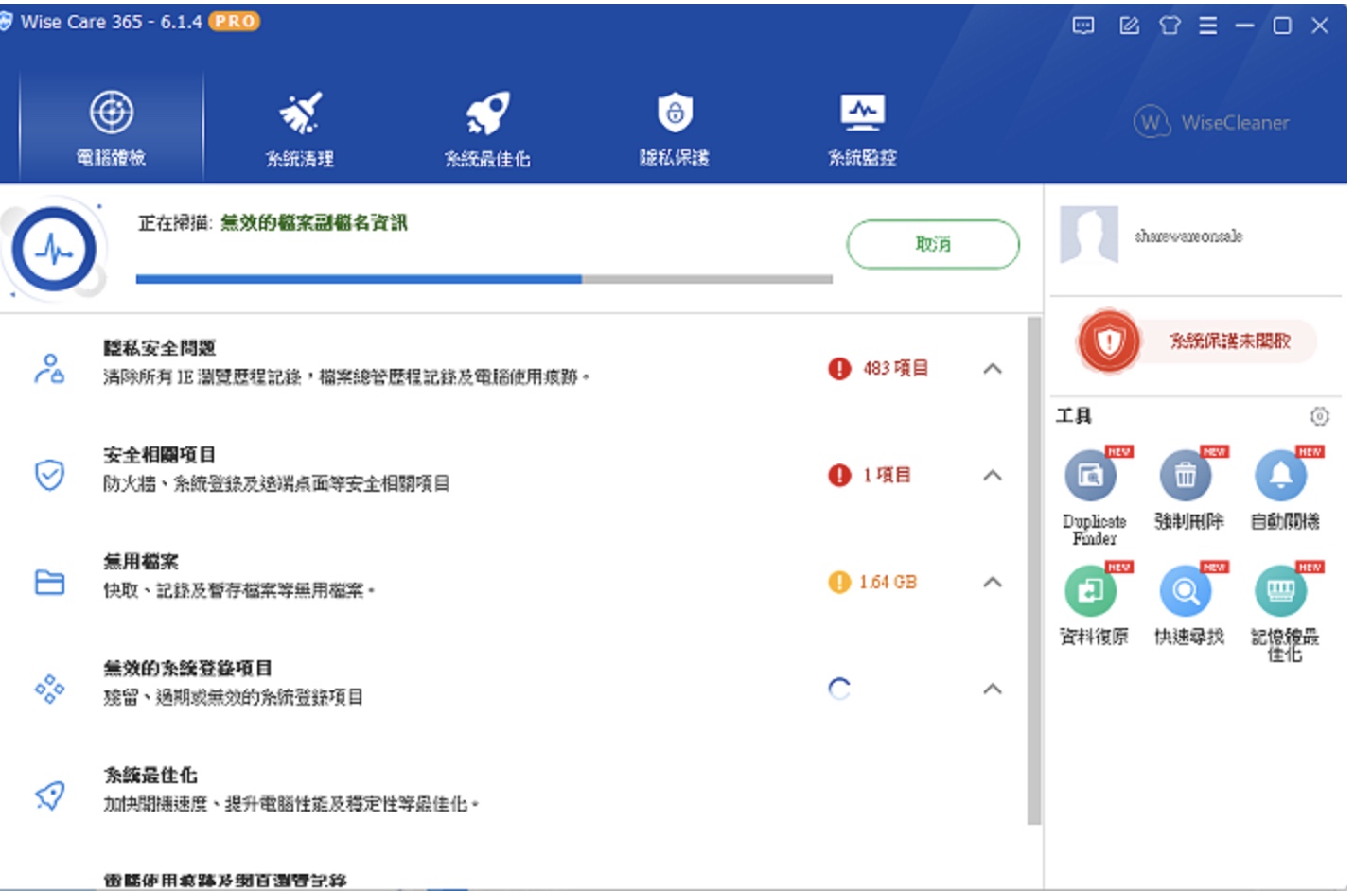Click the 483 items (483 項目) result

tap(895, 368)
